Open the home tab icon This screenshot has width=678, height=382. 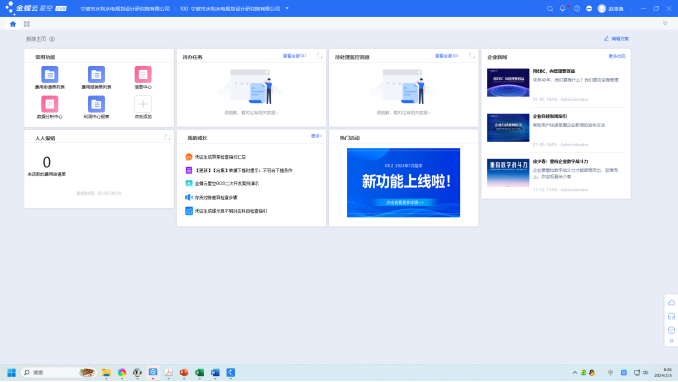tap(13, 24)
